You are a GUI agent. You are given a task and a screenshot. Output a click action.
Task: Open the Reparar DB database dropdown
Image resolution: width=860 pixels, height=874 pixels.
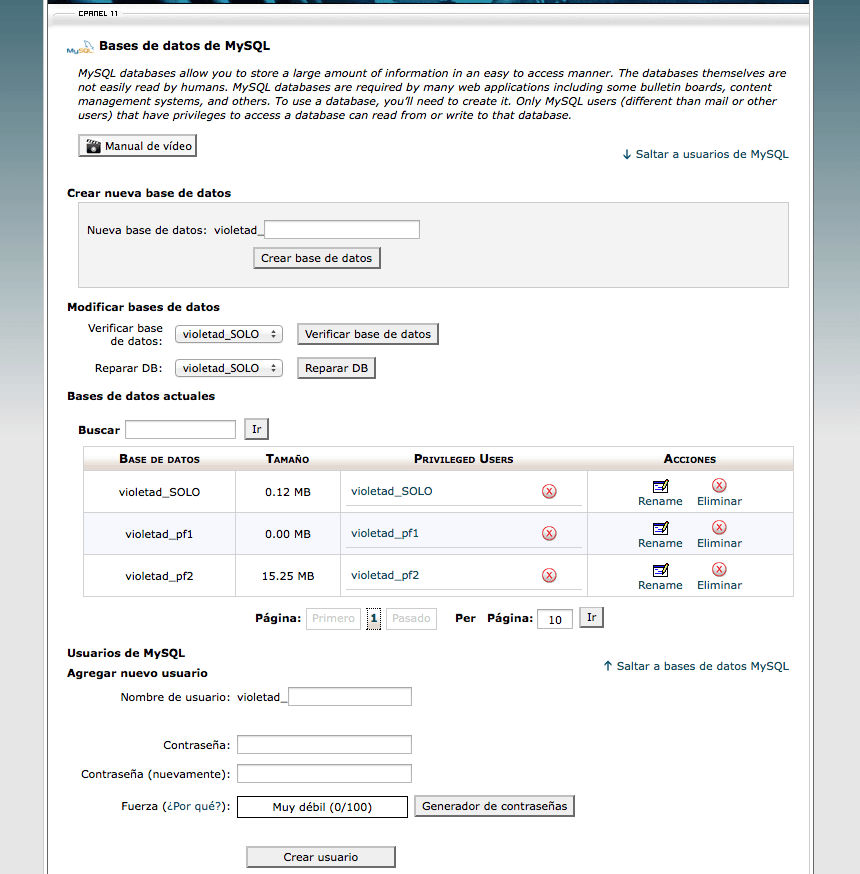pyautogui.click(x=229, y=368)
